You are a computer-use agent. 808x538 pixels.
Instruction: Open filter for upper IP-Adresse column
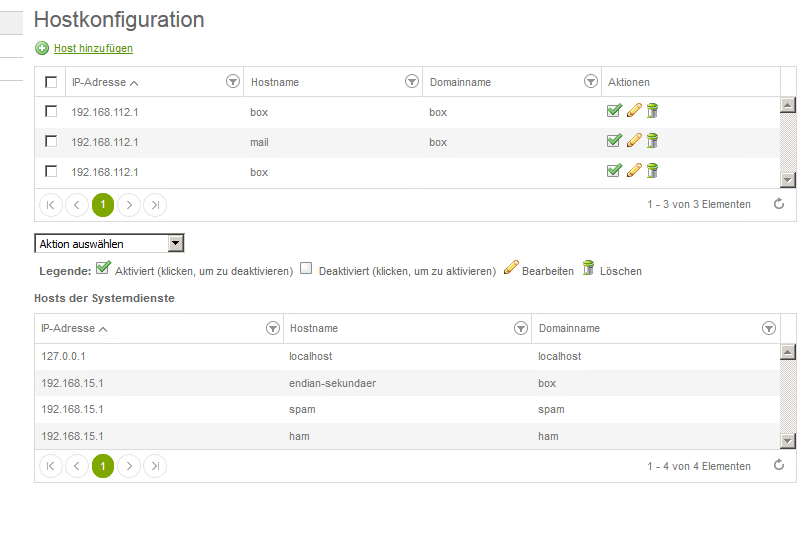coord(232,82)
